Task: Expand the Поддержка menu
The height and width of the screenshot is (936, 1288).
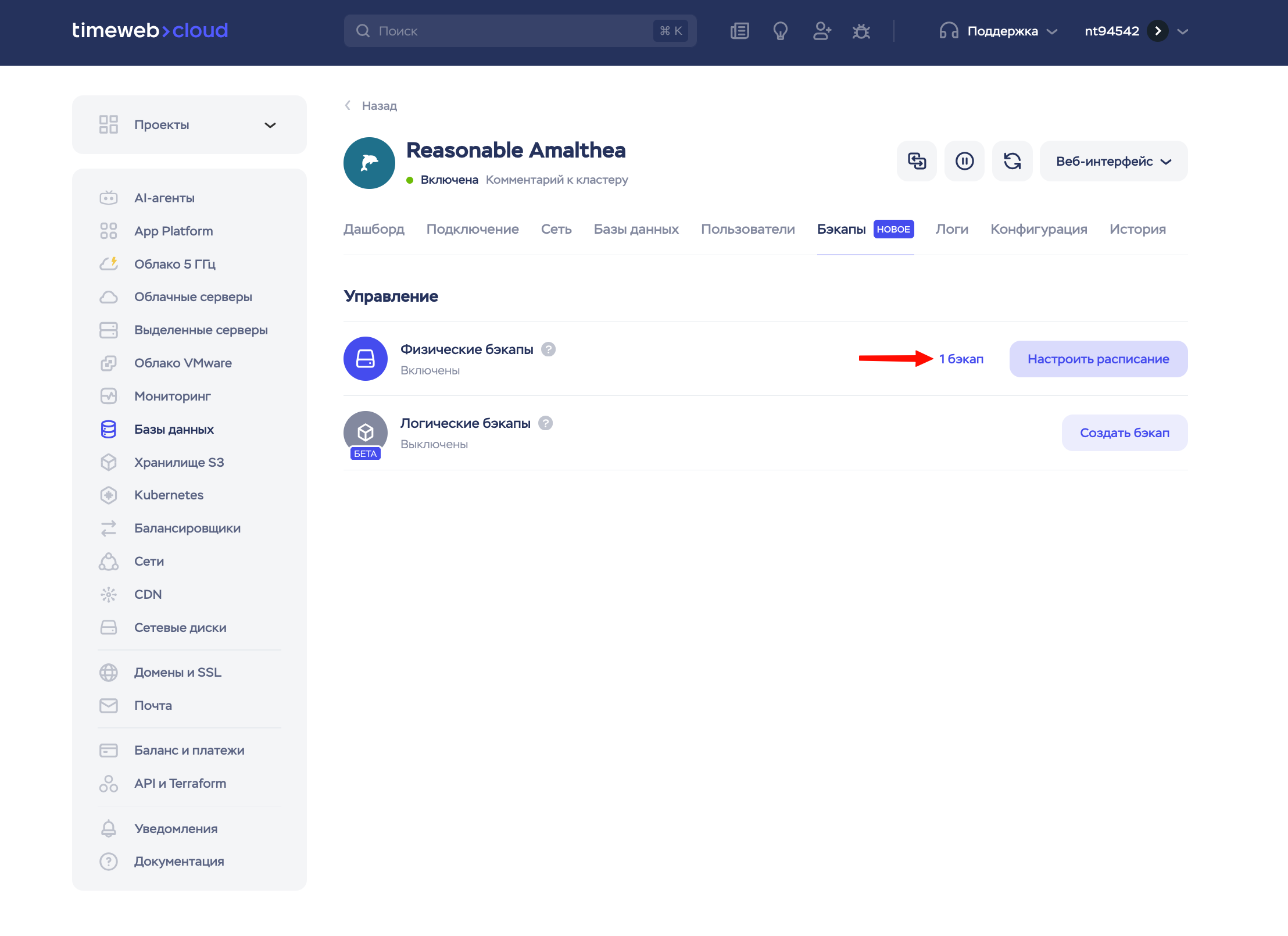Action: coord(999,31)
